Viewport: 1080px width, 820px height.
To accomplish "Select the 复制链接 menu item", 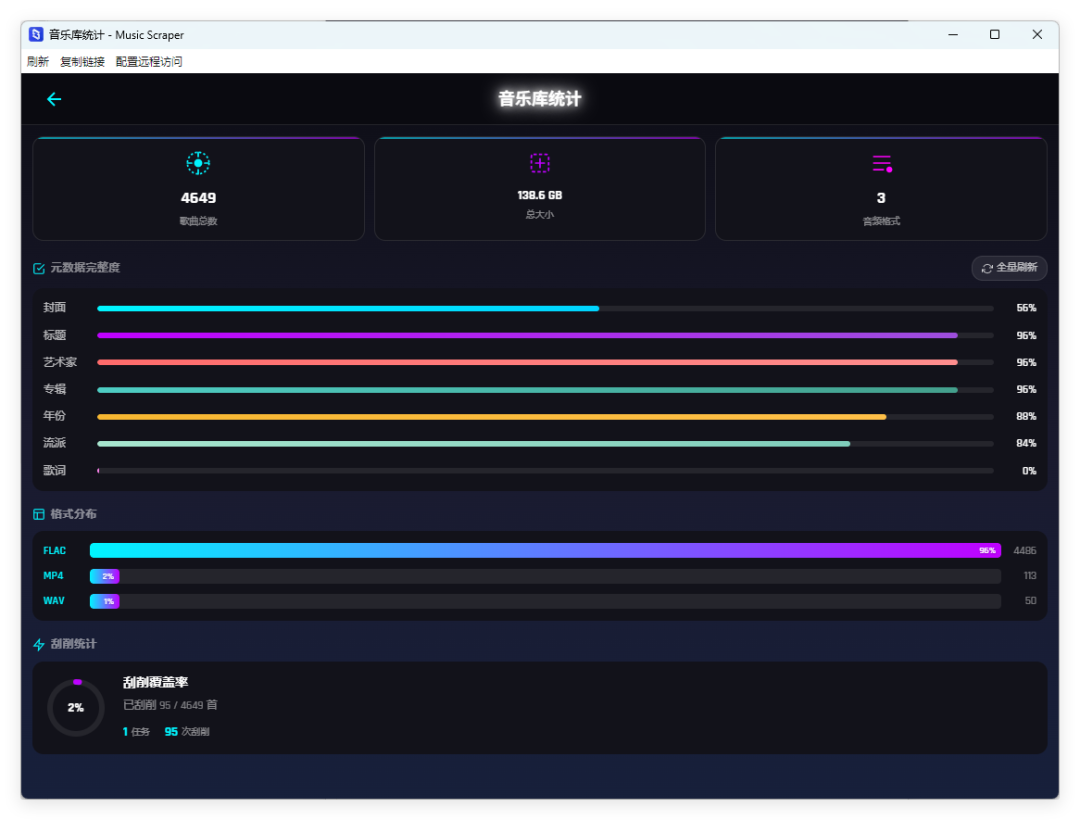I will tap(82, 61).
